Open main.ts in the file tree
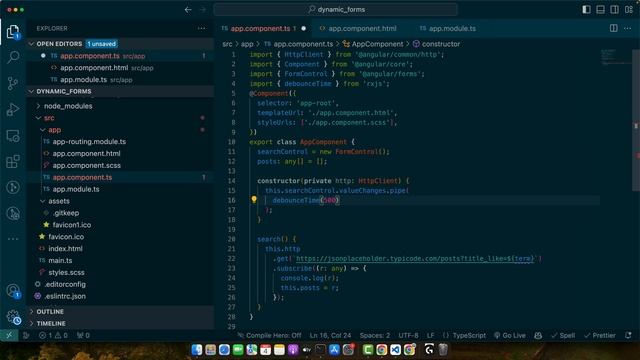Viewport: 640px width, 360px height. (60, 260)
